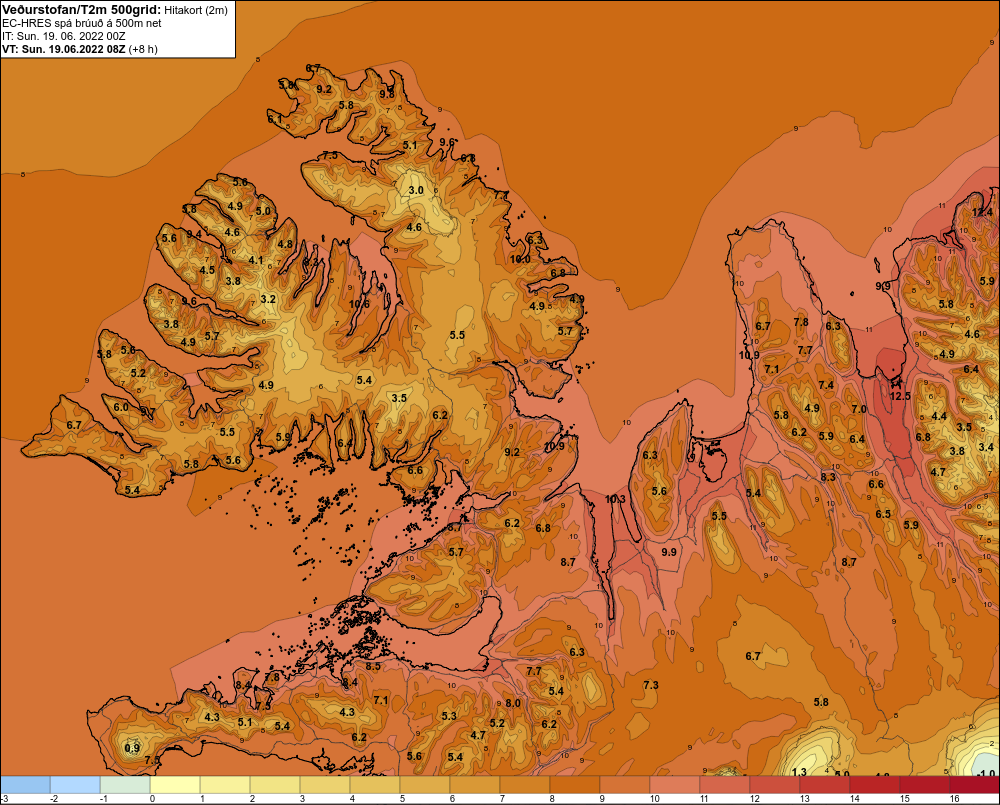
Task: Click the temperature value '6.0' on the map
Action: [x=121, y=407]
